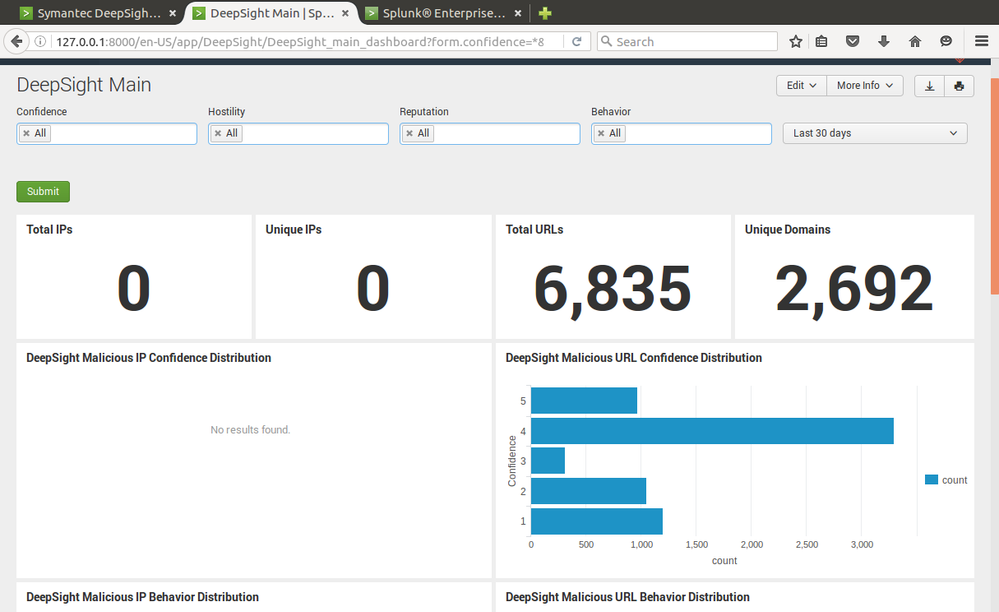Select the DeepSight Main browser tab
Screen dimensions: 999x612
tap(271, 13)
